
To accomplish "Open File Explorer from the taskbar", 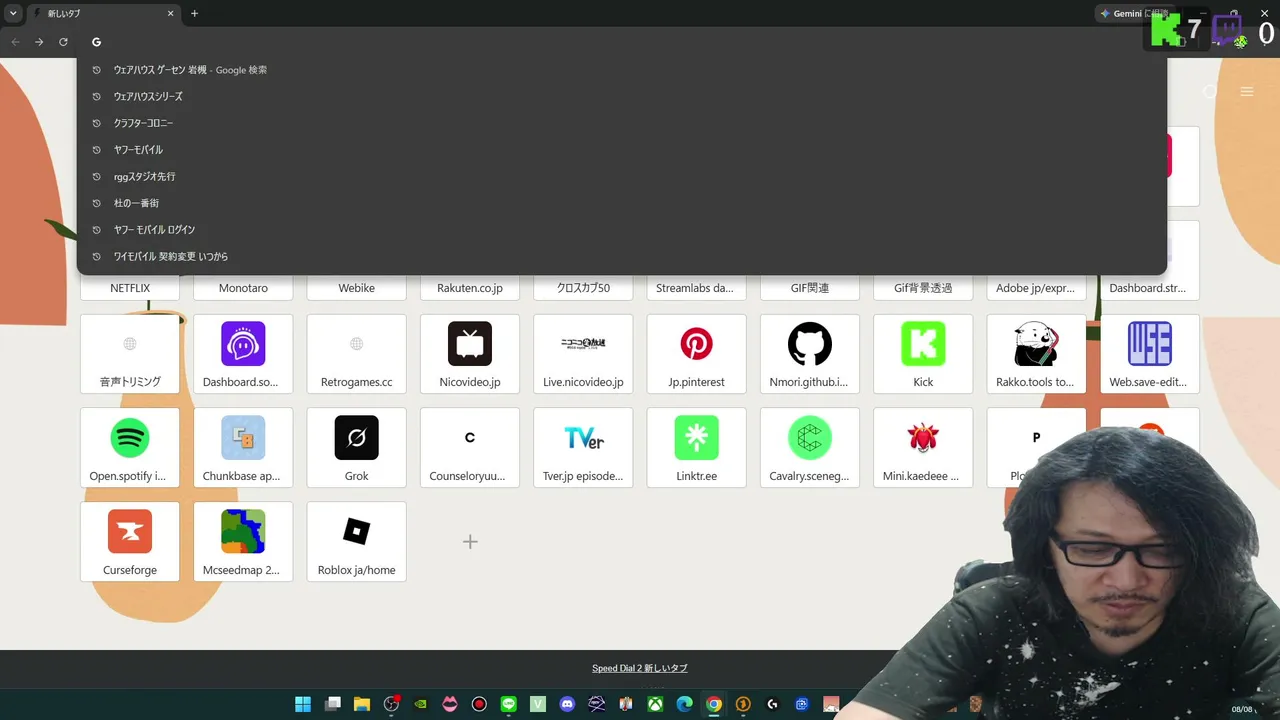I will 362,704.
